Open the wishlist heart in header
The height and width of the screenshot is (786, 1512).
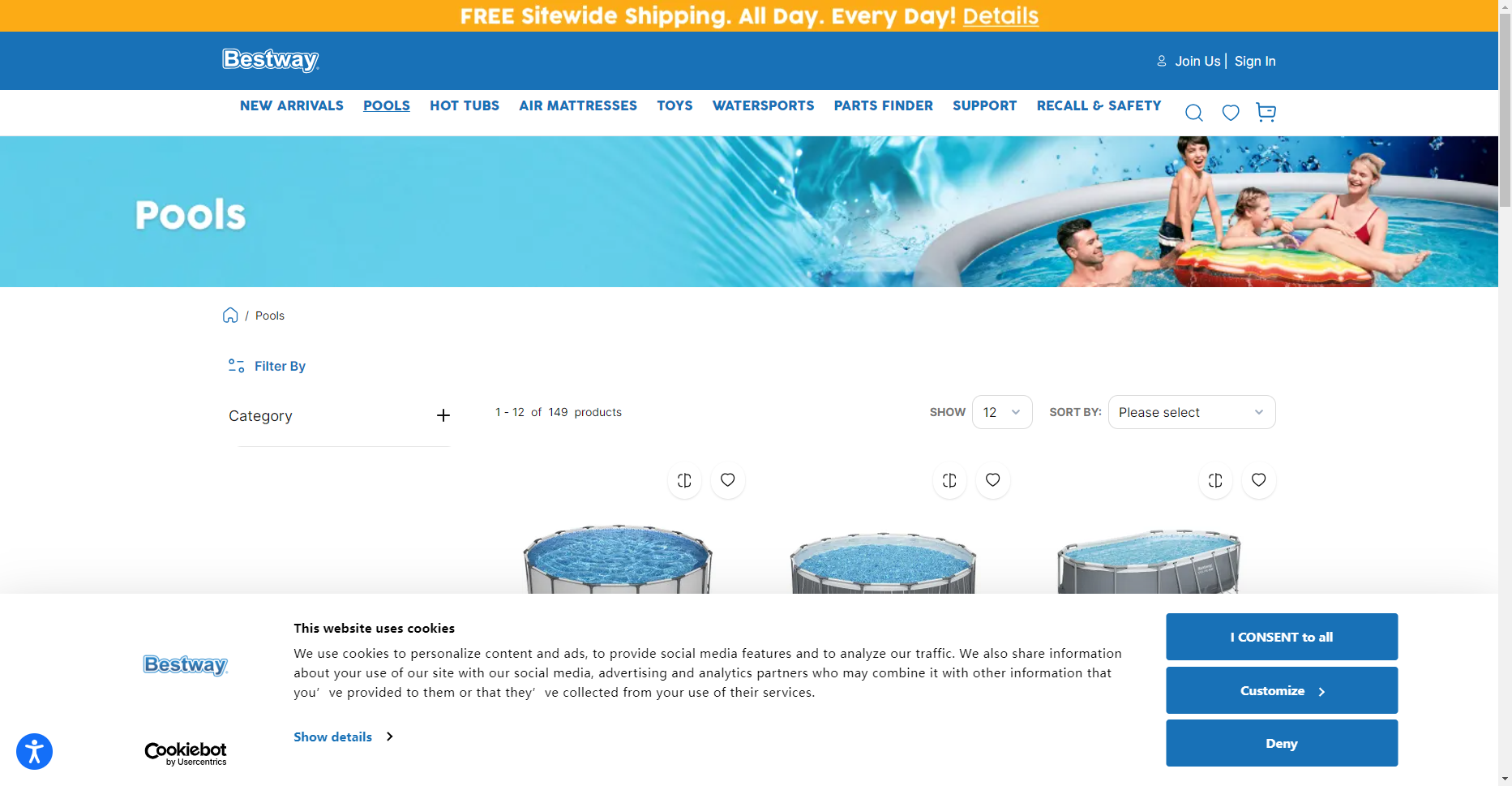(1231, 113)
